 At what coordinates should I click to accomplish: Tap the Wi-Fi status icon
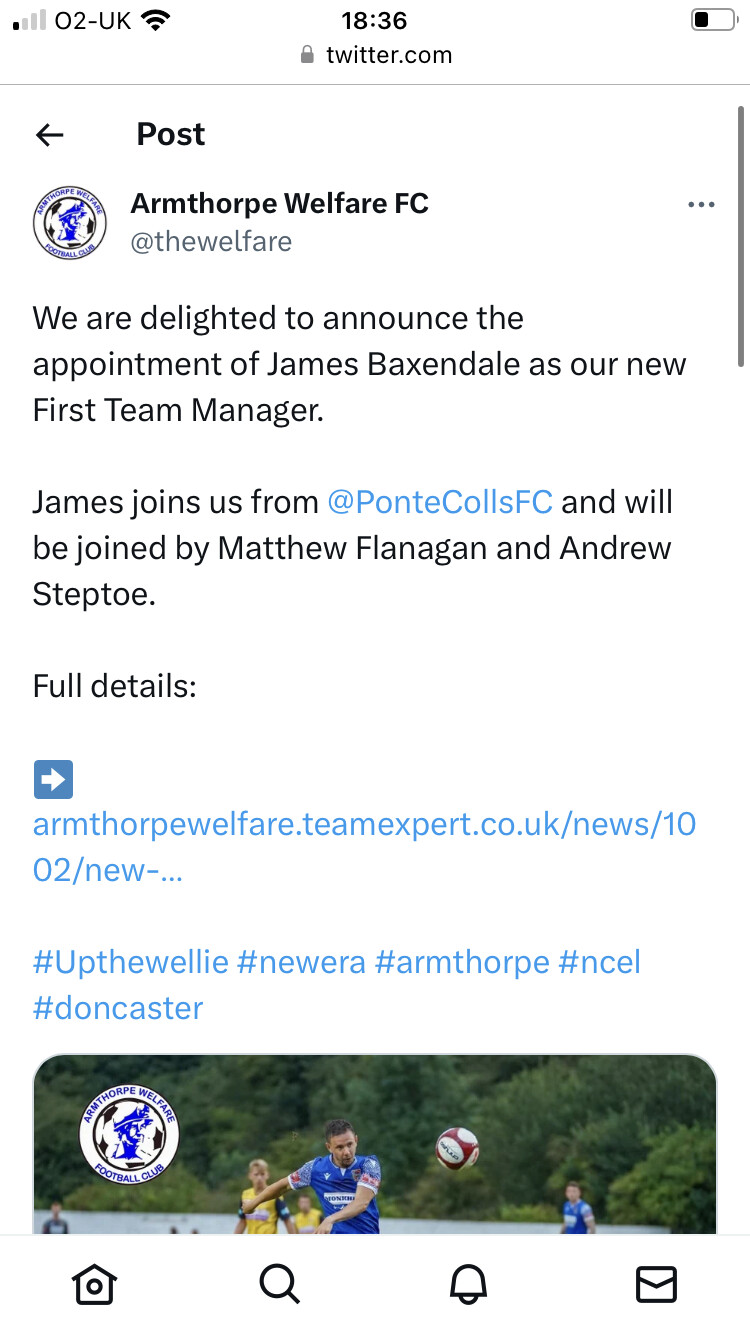point(155,20)
